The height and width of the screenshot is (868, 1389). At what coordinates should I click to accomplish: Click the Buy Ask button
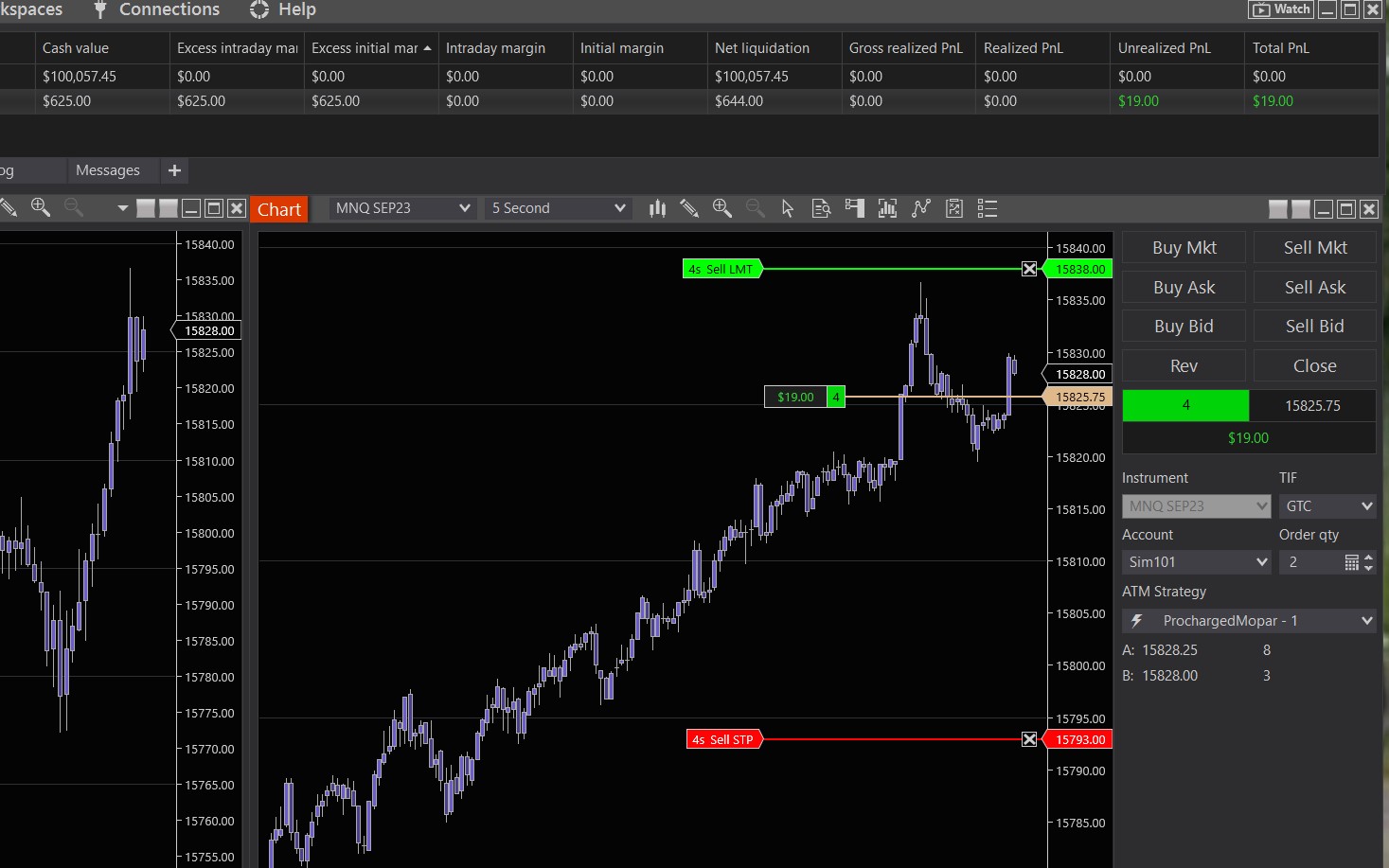point(1184,288)
